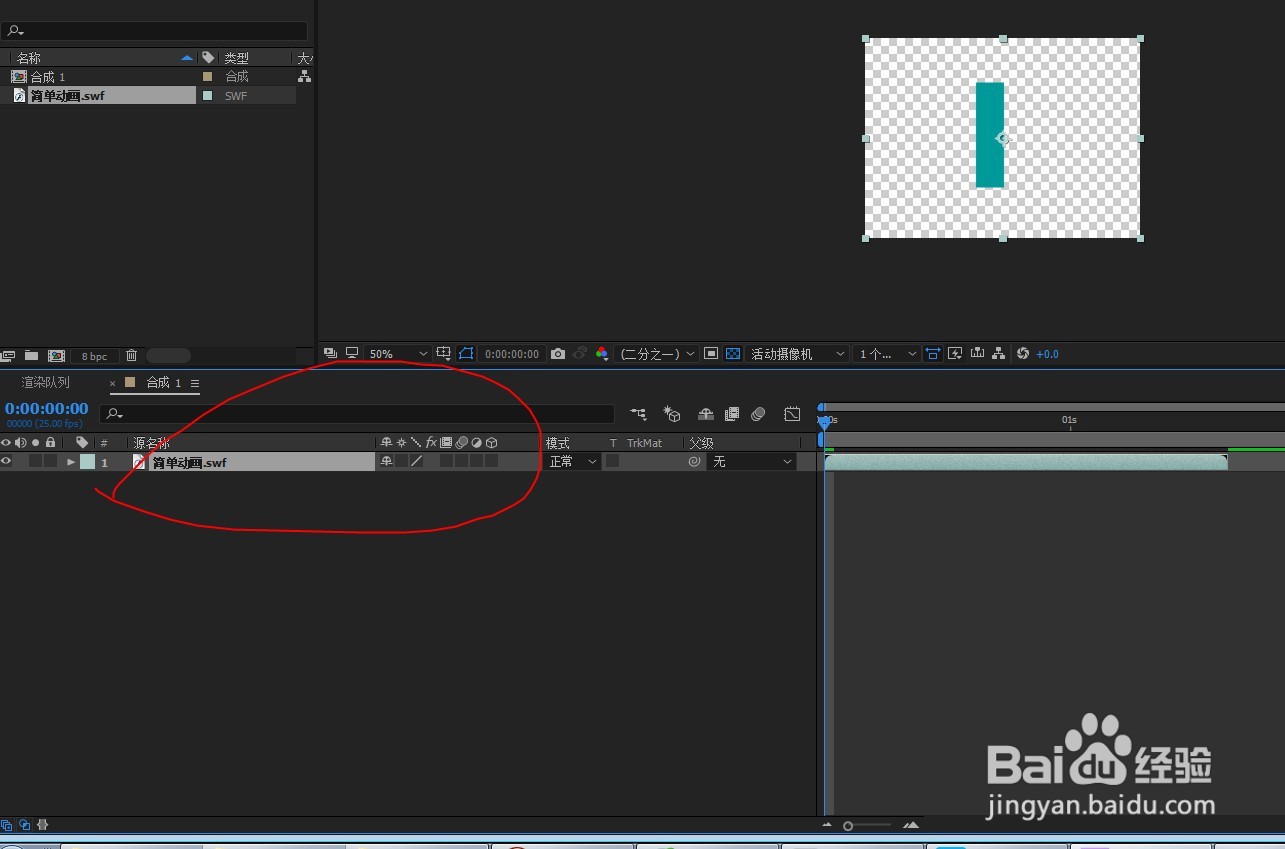The height and width of the screenshot is (849, 1285).
Task: Enable Motion Blur for the composition
Action: click(758, 413)
